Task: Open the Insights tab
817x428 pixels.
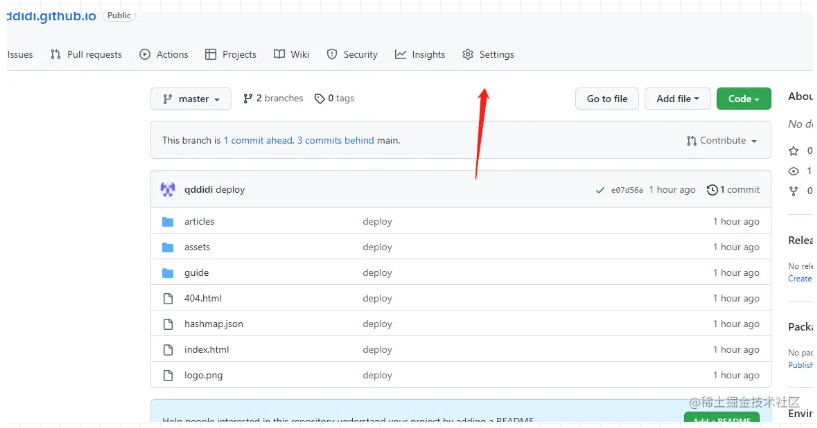Action: (420, 55)
